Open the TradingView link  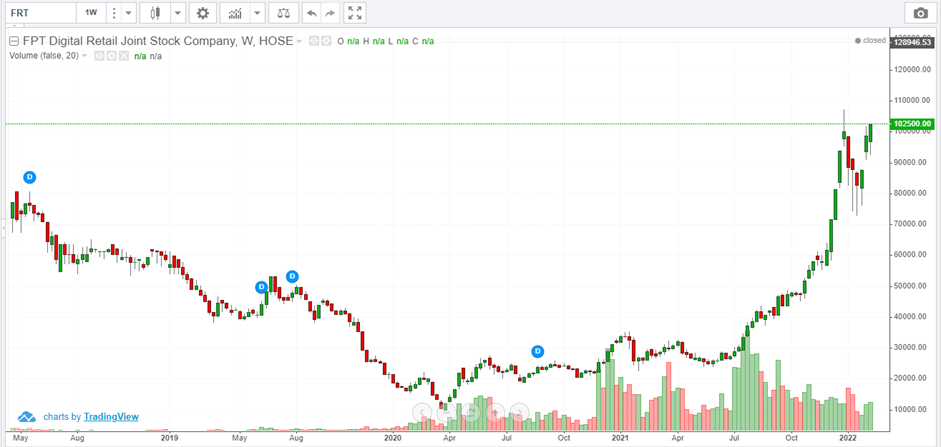click(x=111, y=416)
